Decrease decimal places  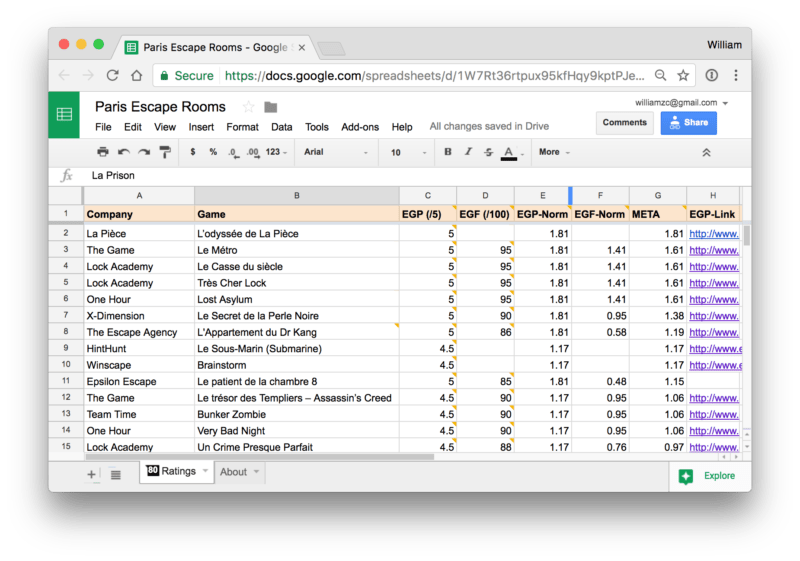[x=233, y=152]
